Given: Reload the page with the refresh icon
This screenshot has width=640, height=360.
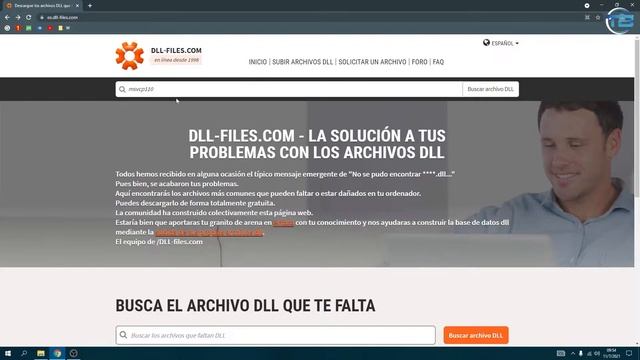Looking at the screenshot, I should coord(29,18).
